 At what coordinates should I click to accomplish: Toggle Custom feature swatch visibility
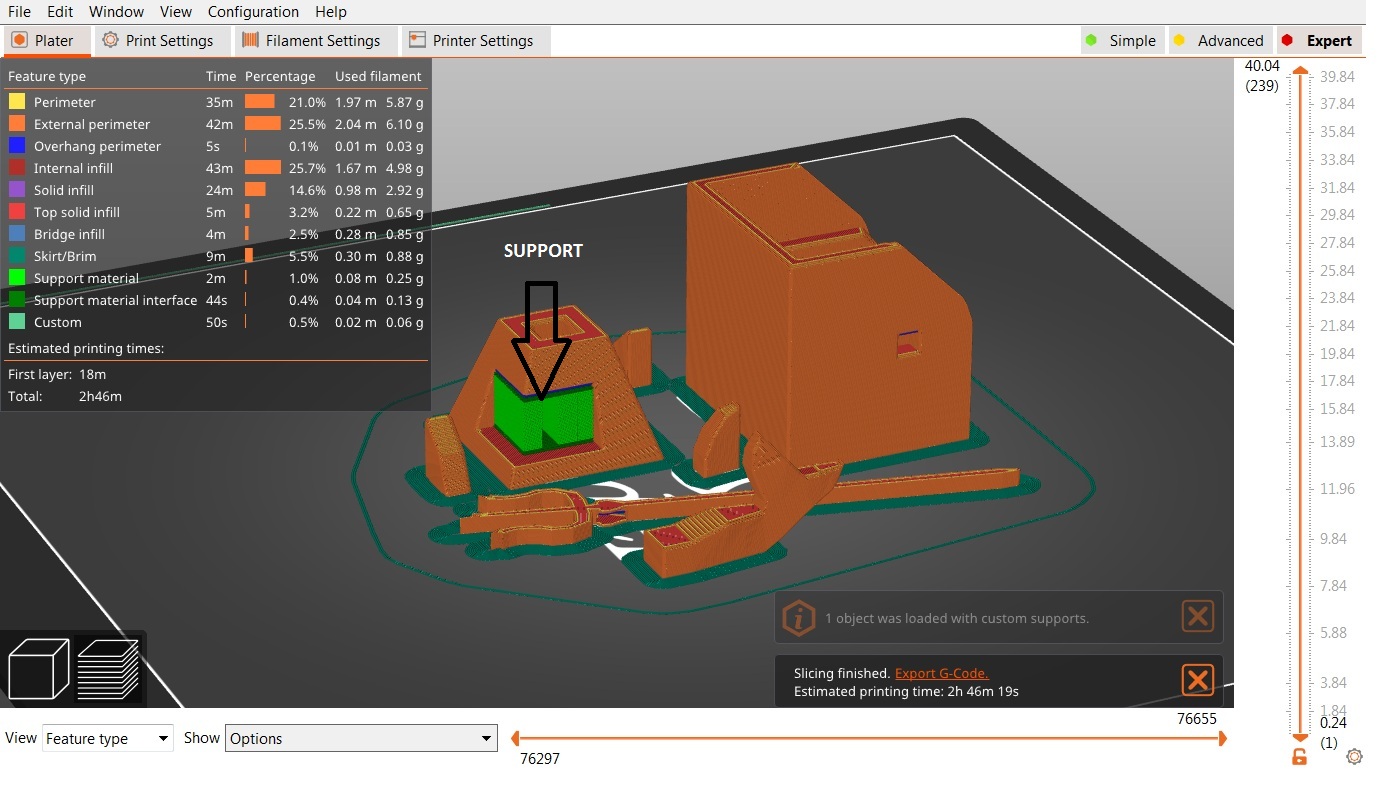click(x=17, y=322)
